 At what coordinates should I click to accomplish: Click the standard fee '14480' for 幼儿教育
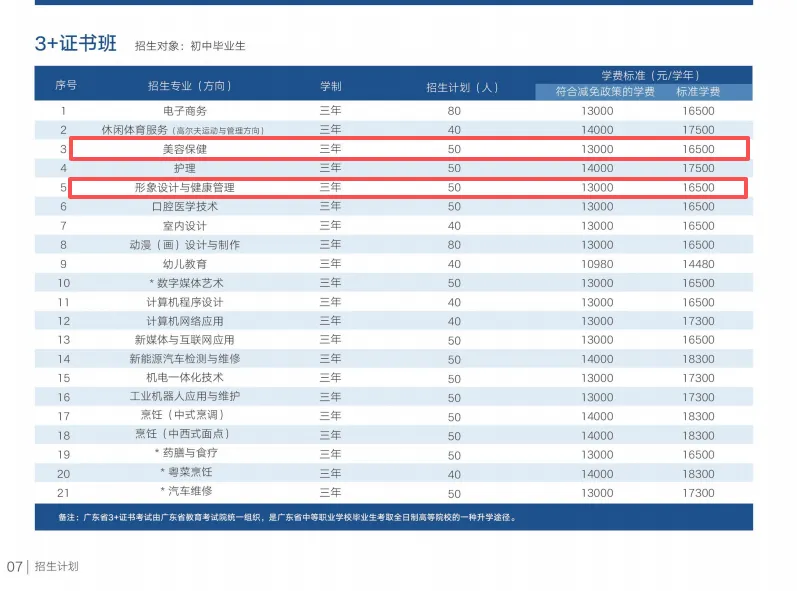pos(698,264)
